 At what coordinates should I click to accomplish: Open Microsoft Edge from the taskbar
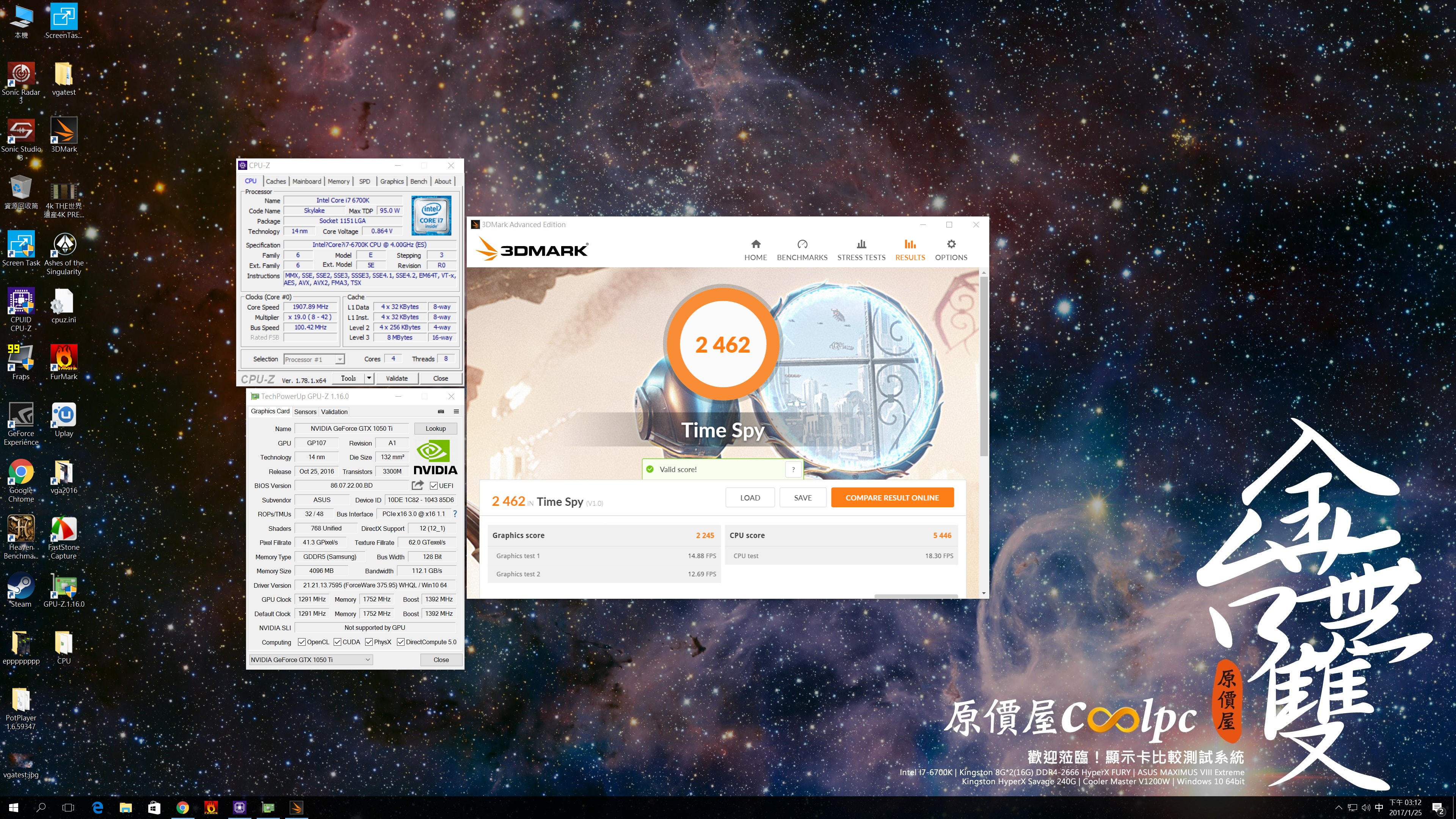(x=97, y=808)
